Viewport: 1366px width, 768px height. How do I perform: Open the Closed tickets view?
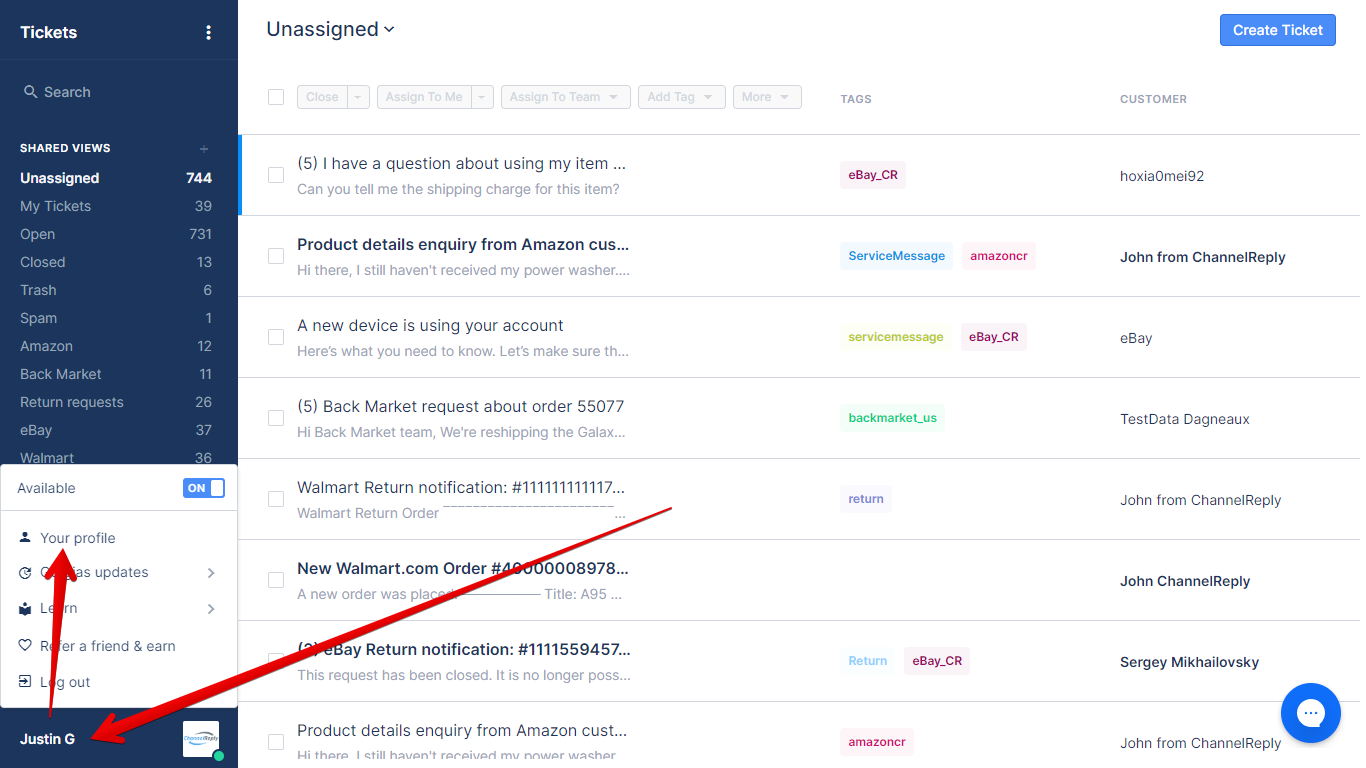116,262
